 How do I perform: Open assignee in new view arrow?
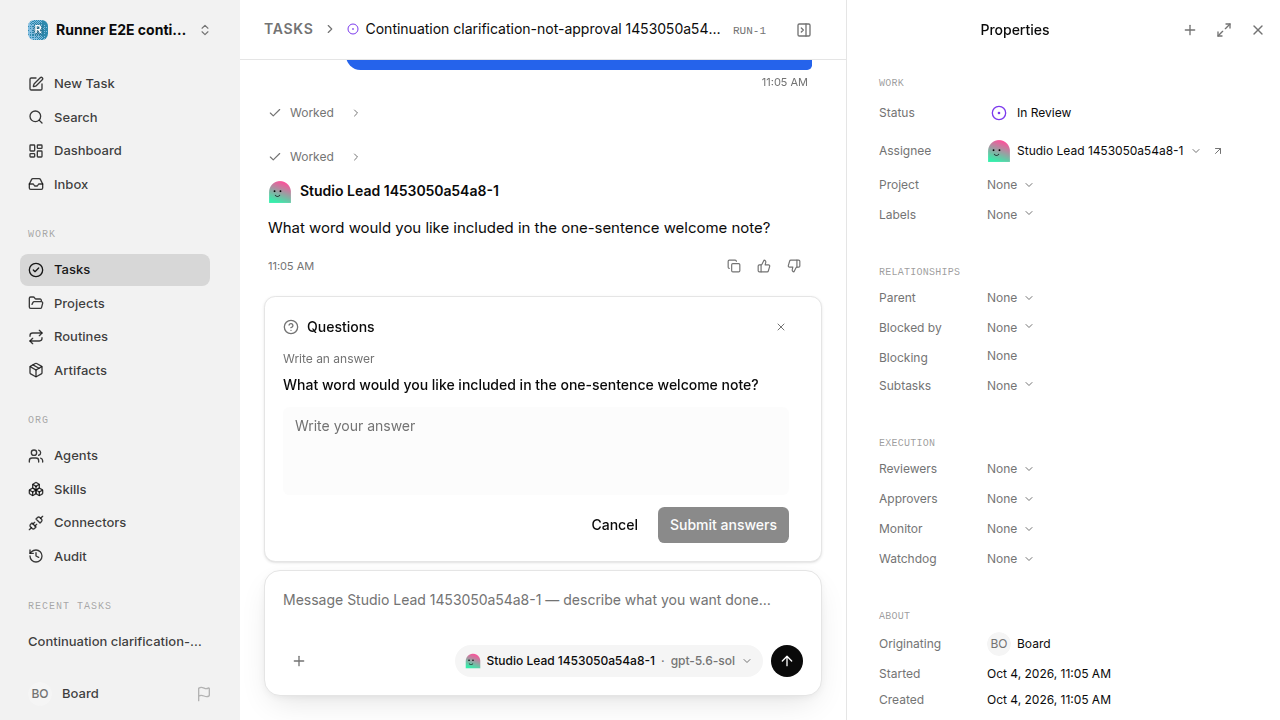(x=1218, y=151)
